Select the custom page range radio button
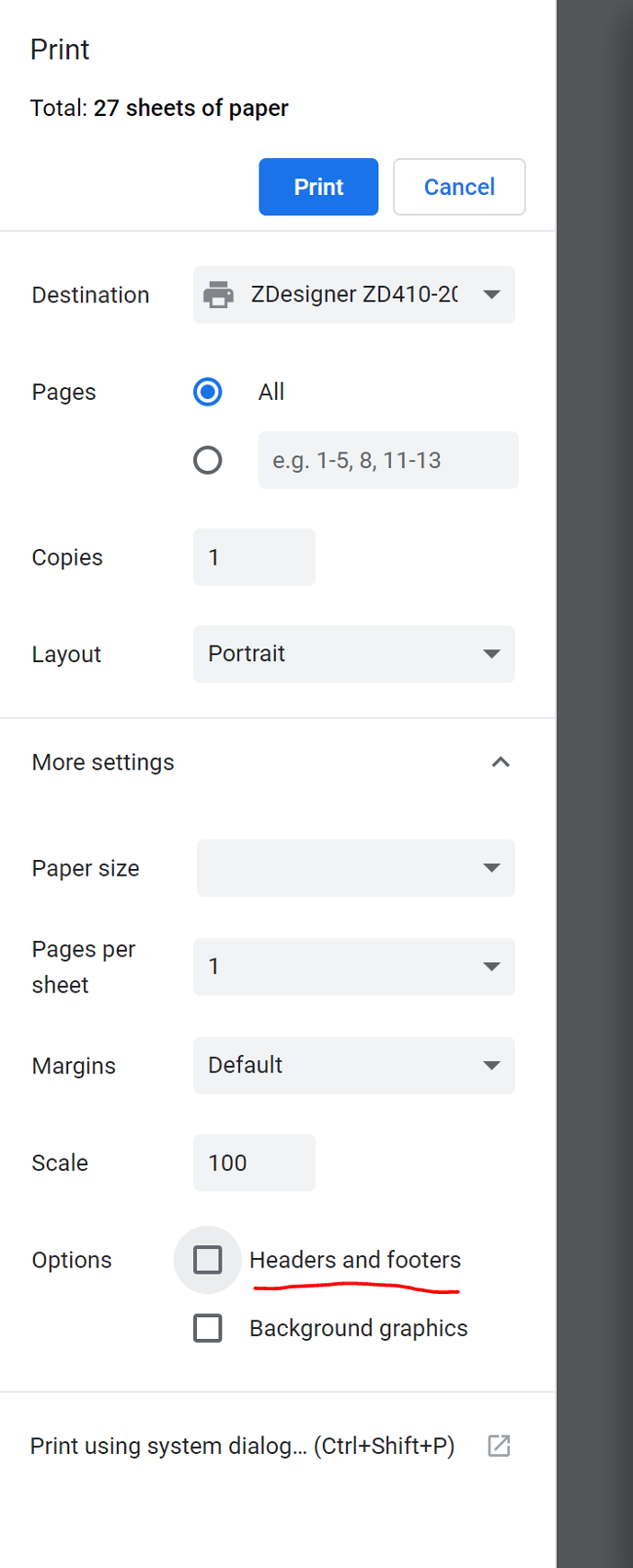 208,460
